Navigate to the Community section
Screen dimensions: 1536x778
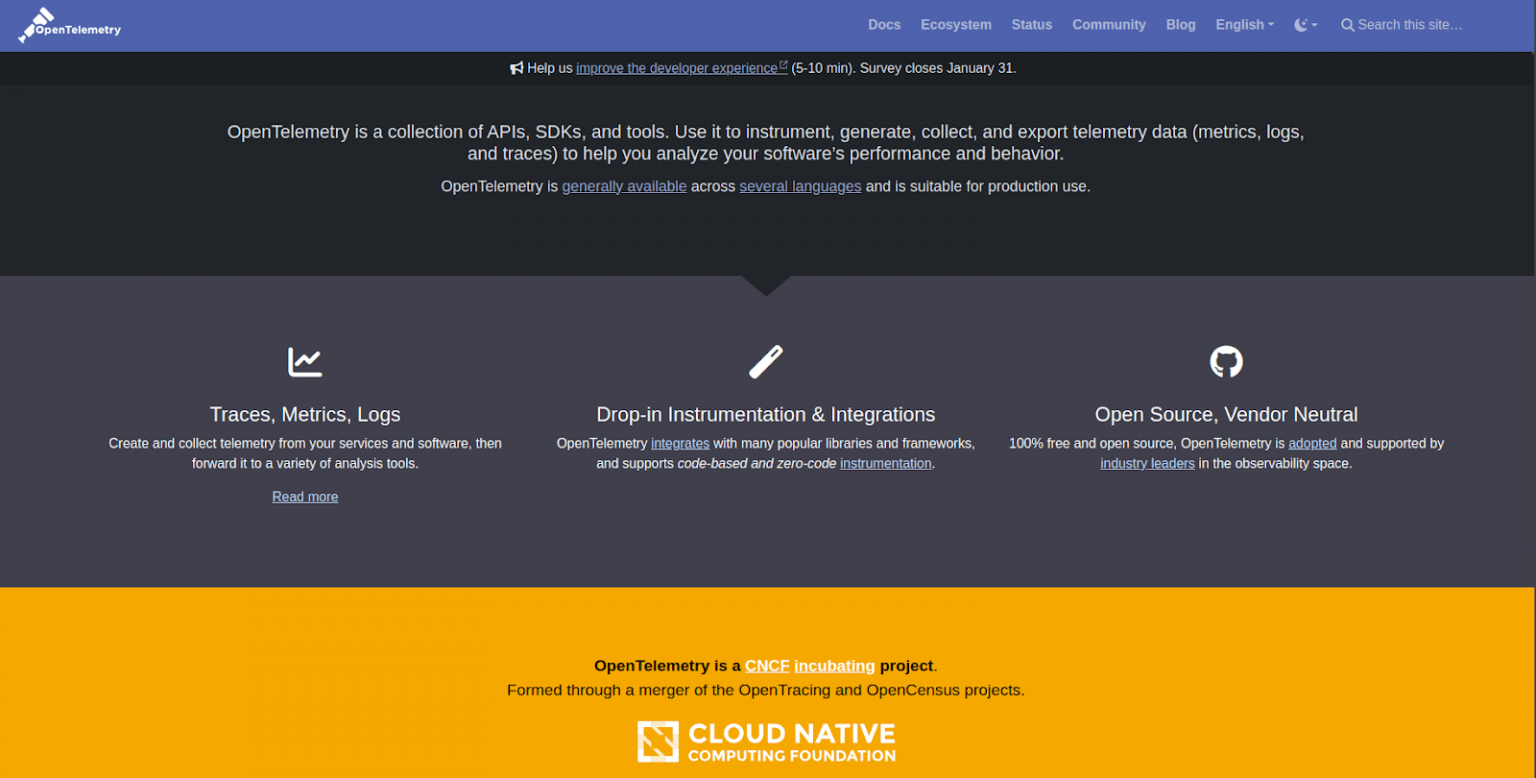coord(1109,25)
